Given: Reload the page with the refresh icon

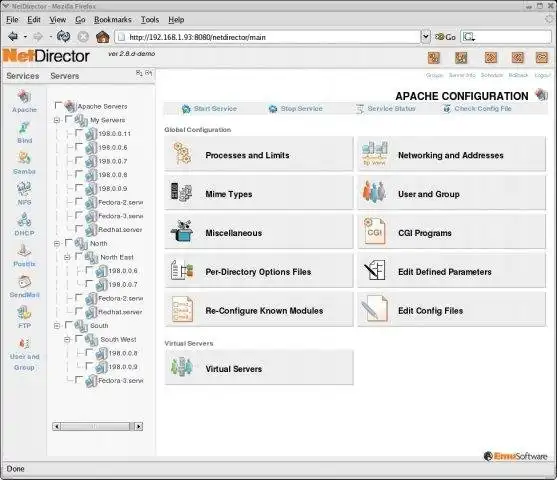Looking at the screenshot, I should click(x=64, y=36).
